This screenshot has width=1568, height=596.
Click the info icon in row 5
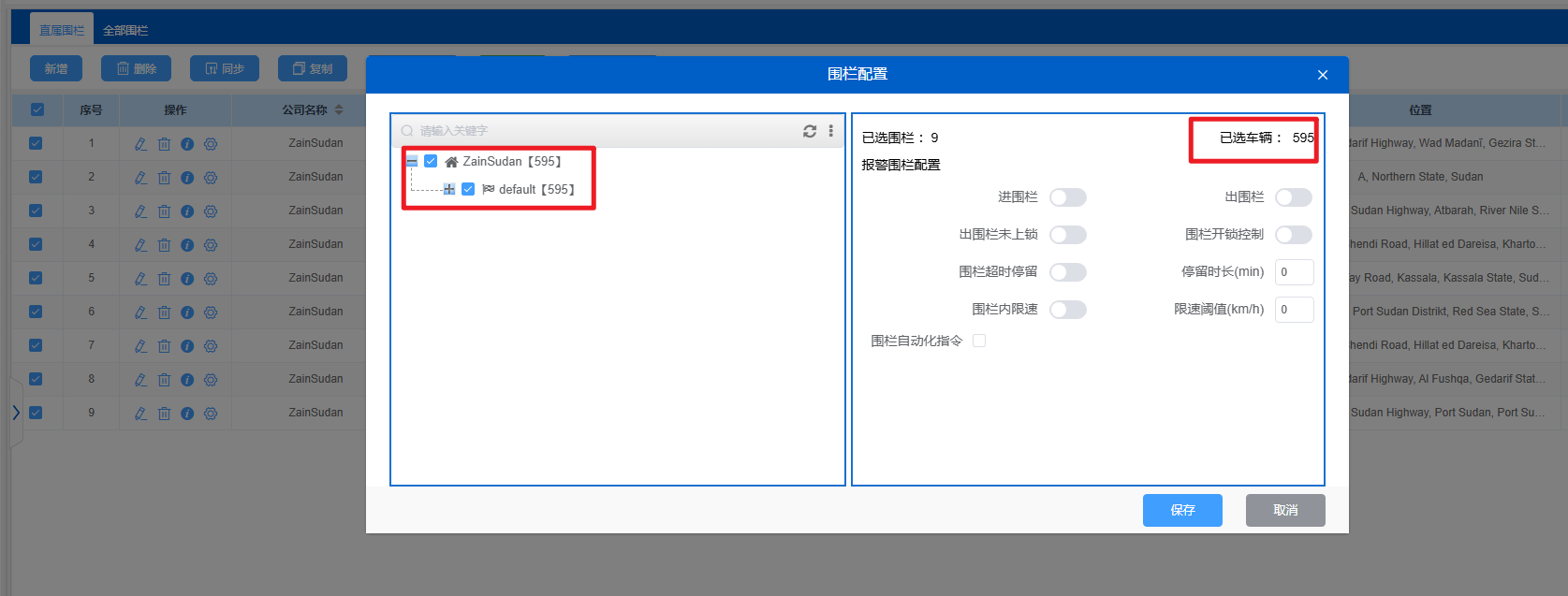187,279
